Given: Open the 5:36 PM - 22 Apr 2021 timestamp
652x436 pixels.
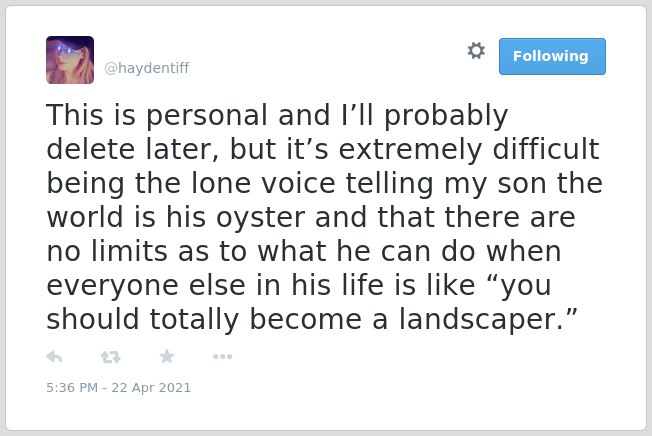Looking at the screenshot, I should coord(119,387).
